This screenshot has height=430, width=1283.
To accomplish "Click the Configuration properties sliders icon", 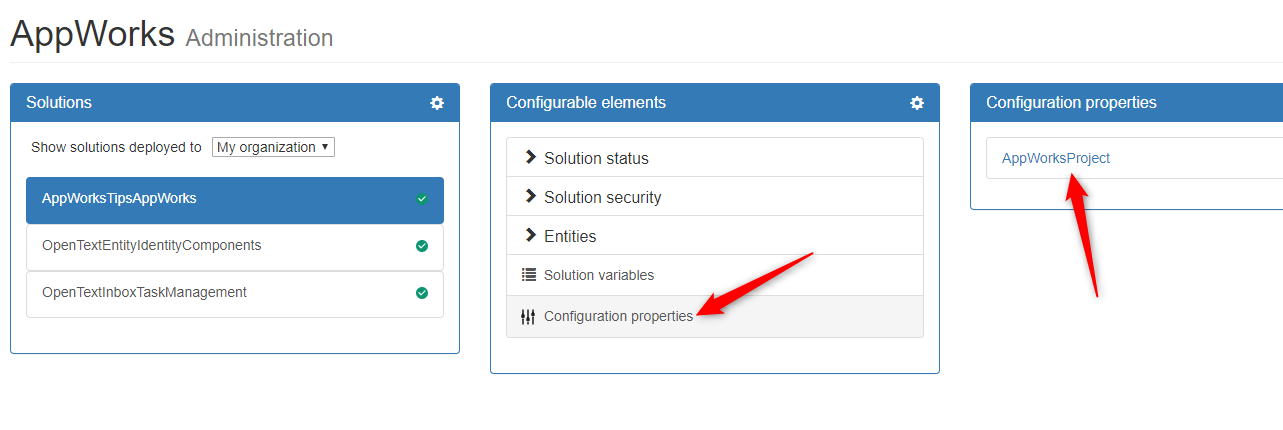I will pos(528,317).
